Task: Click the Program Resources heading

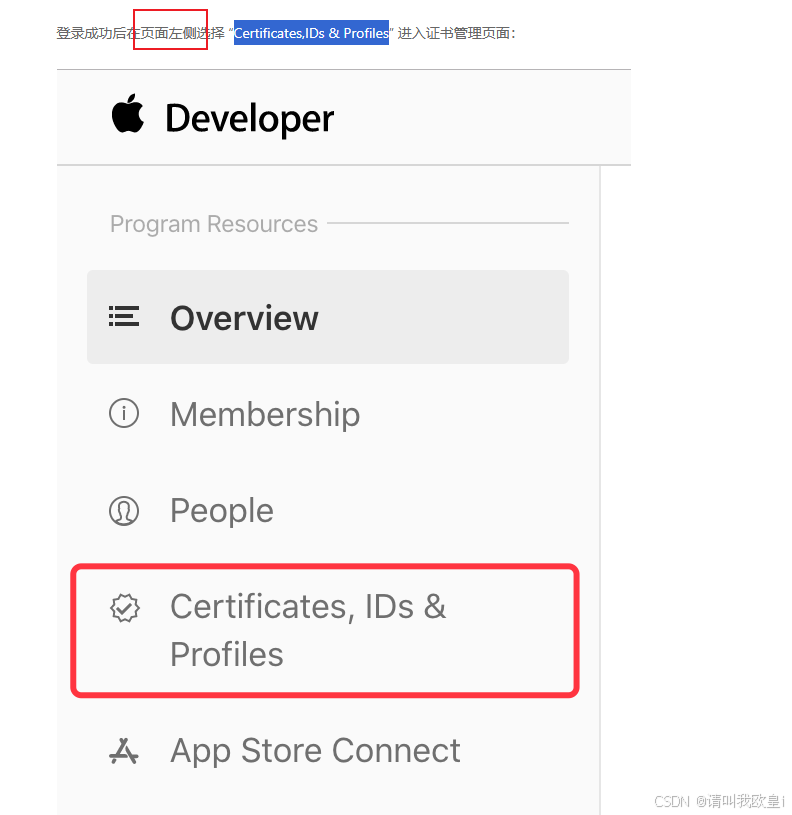Action: click(214, 224)
